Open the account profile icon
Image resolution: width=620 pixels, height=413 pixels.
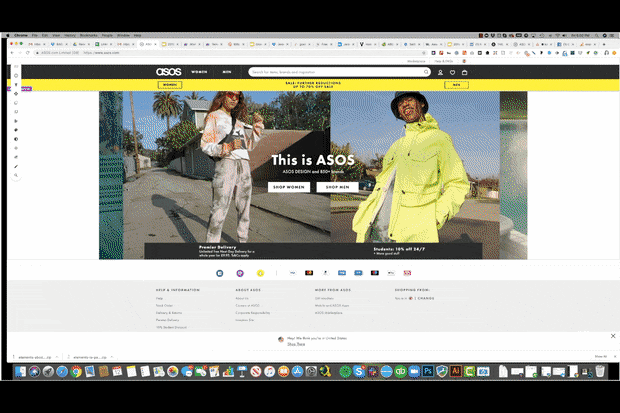[439, 72]
